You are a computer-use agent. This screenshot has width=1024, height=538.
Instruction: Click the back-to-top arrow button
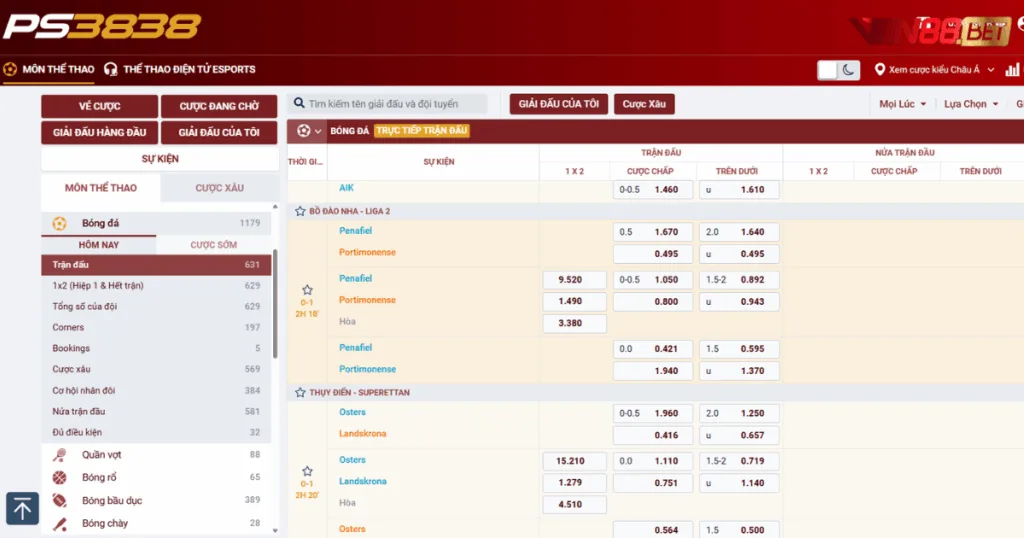(22, 509)
